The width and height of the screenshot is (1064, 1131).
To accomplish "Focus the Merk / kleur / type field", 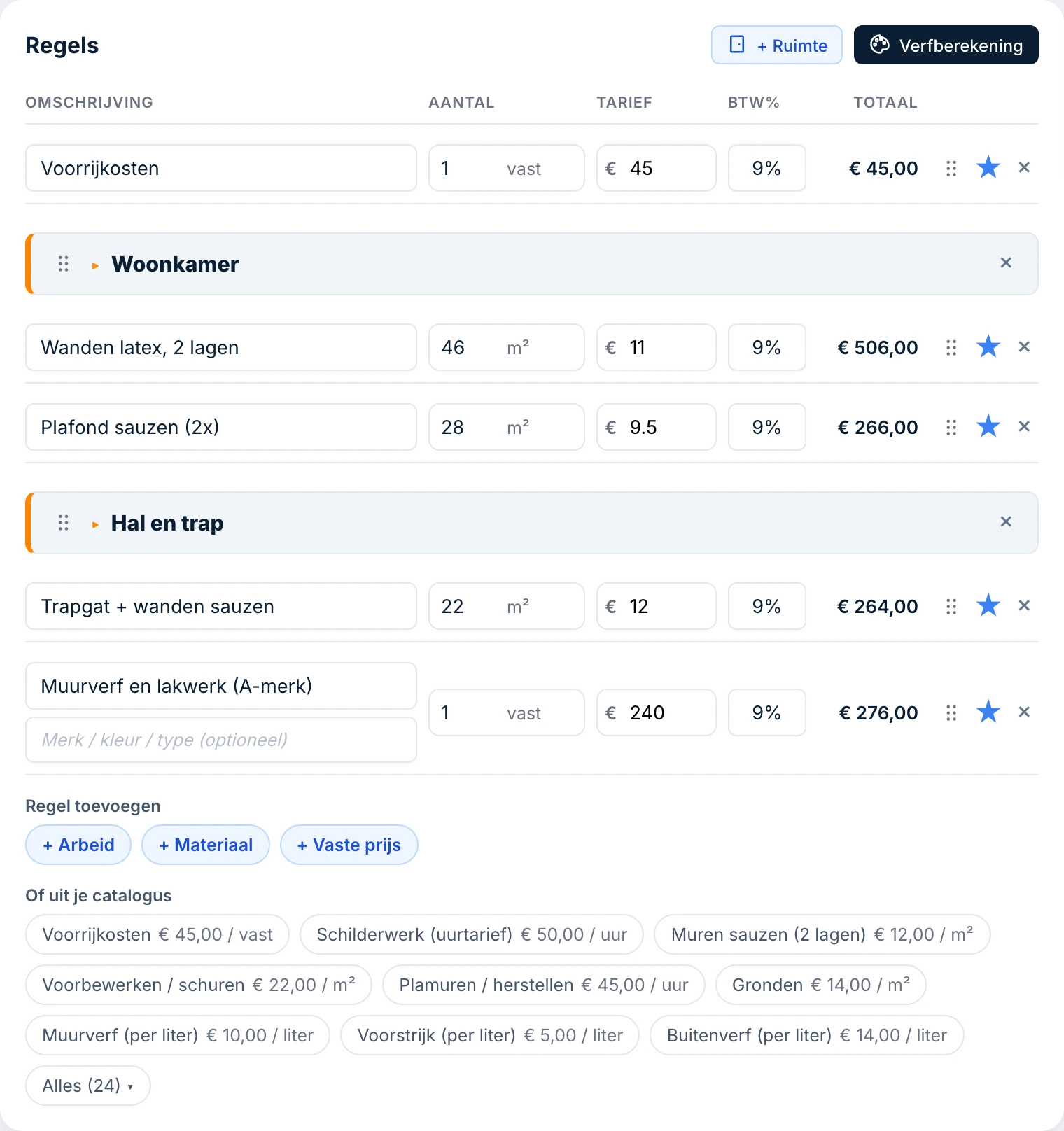I will 221,740.
